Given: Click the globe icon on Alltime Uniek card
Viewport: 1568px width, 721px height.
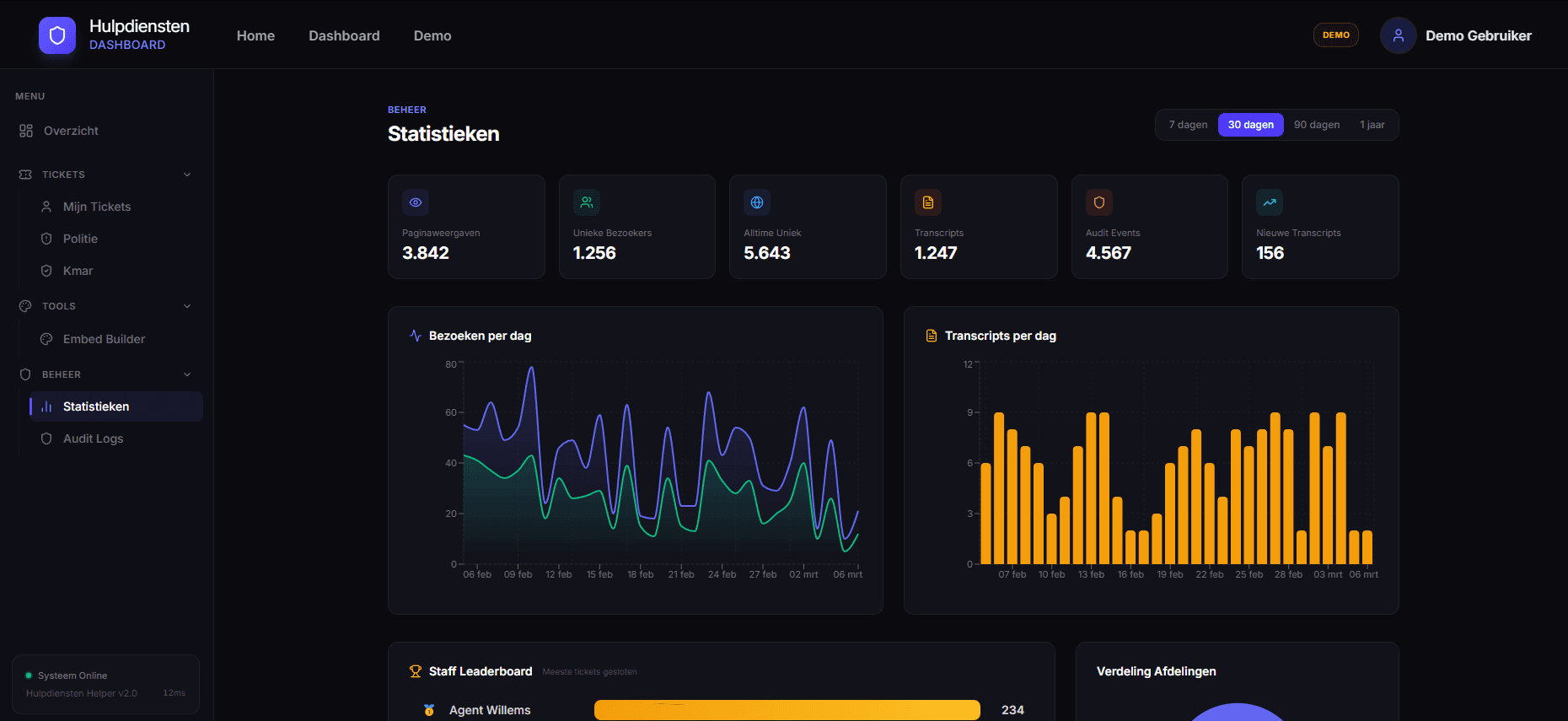Looking at the screenshot, I should 757,202.
